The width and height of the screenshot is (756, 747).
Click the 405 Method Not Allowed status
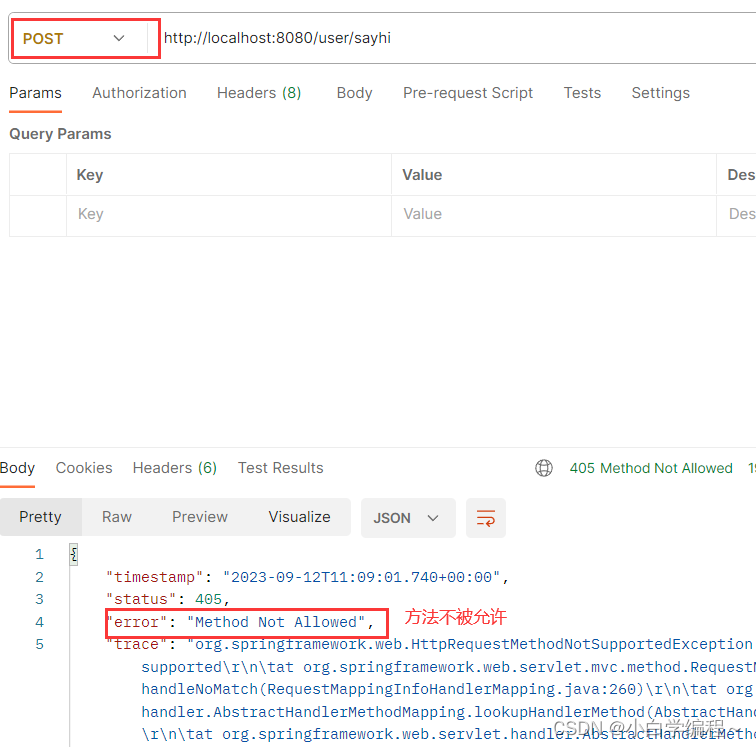[x=651, y=468]
